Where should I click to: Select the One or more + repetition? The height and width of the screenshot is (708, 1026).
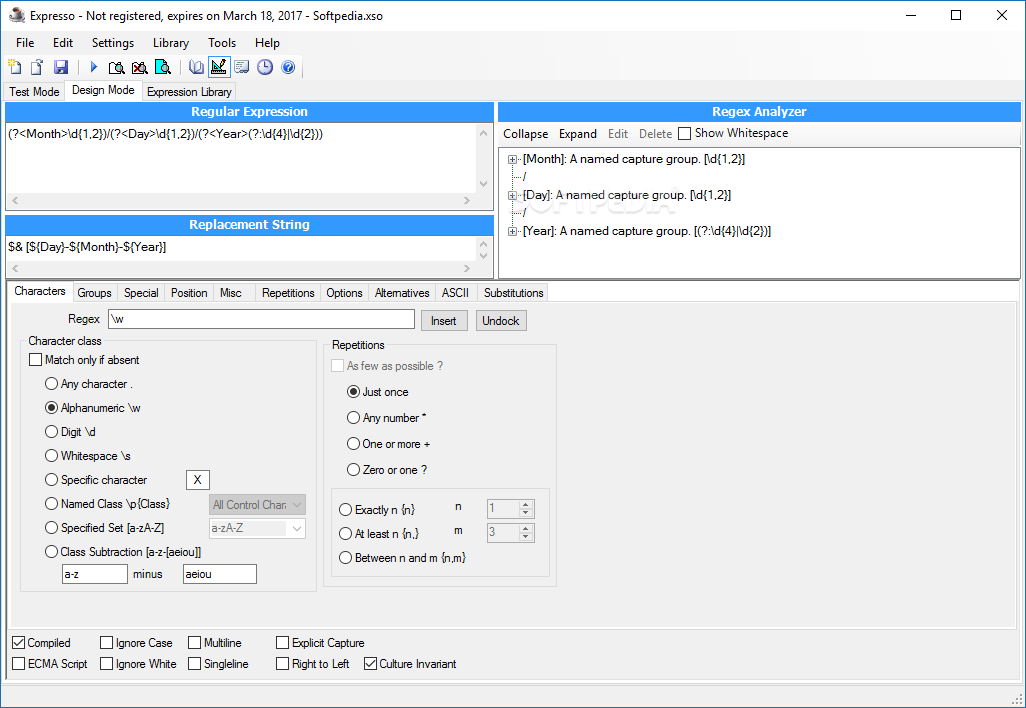[x=353, y=444]
